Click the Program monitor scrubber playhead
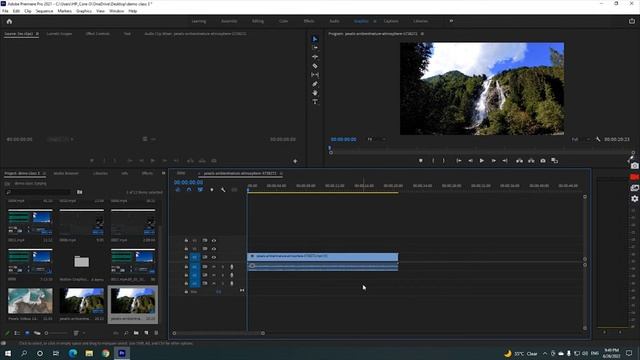This screenshot has height=360, width=640. pos(330,148)
